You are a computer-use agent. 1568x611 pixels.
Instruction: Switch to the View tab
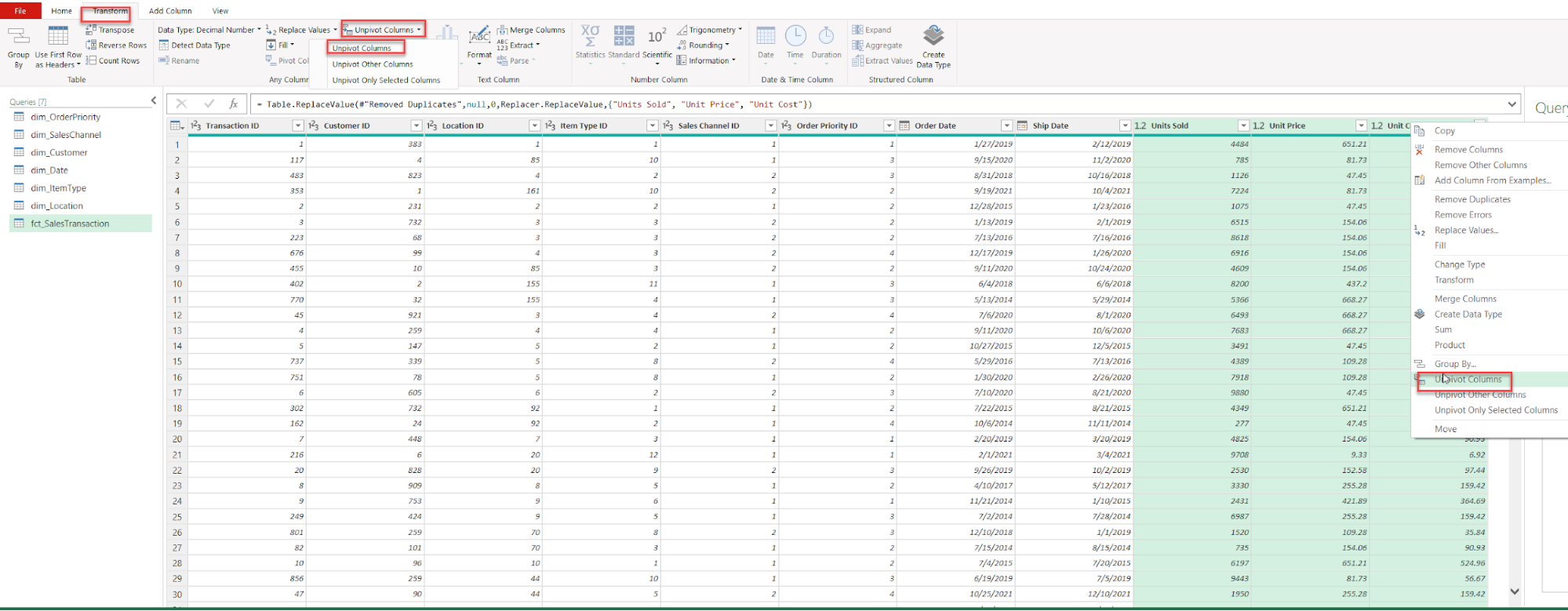point(220,11)
